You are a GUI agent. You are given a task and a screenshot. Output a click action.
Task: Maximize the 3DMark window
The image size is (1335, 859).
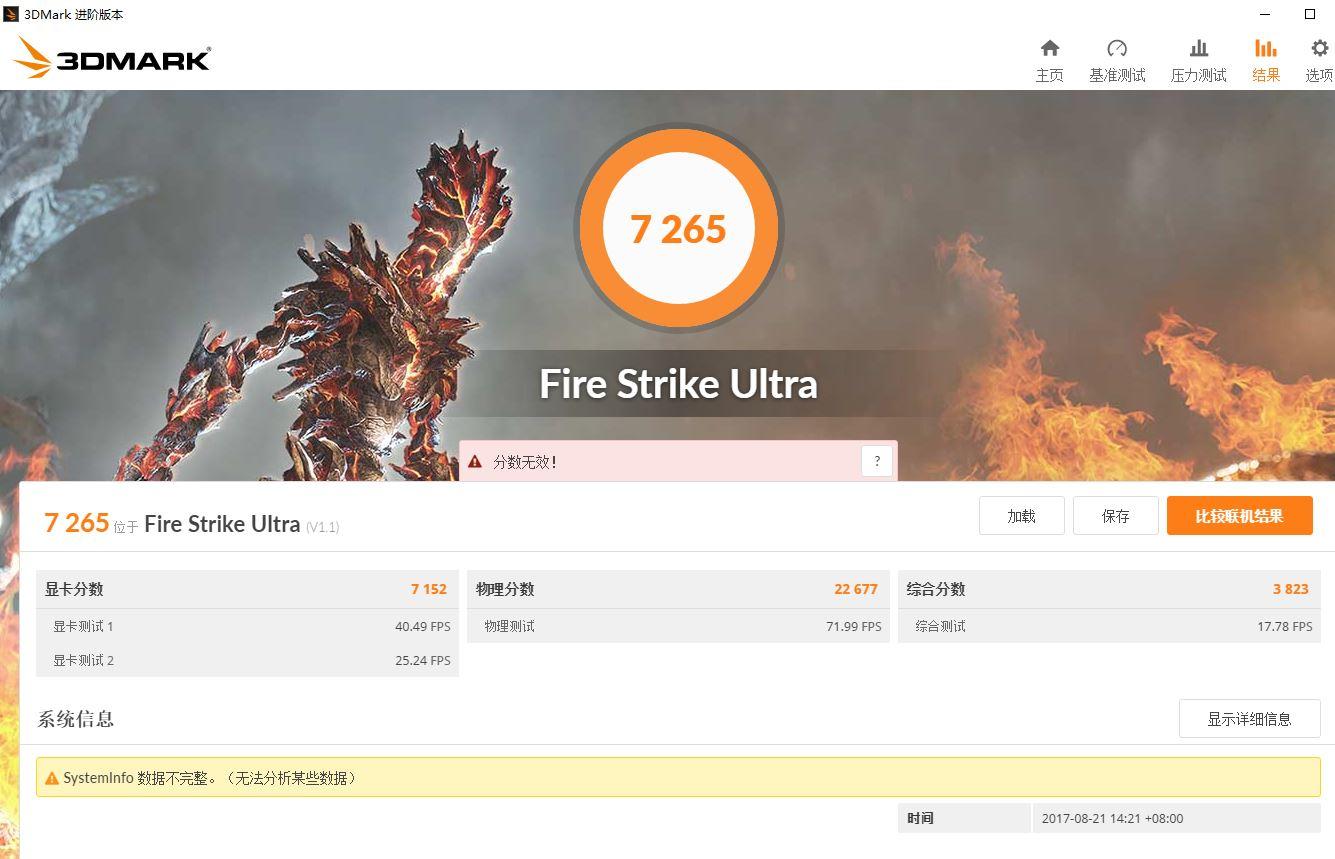click(1310, 14)
